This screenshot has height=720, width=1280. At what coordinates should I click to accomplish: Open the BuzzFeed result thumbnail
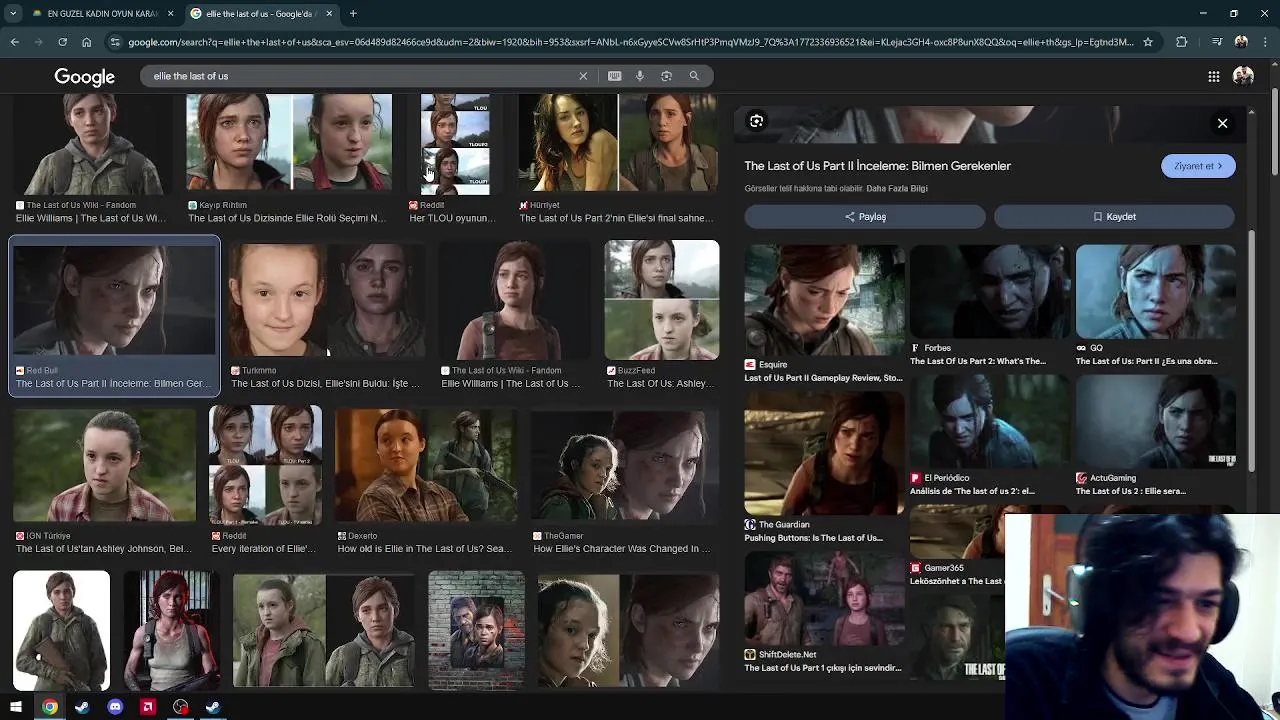pyautogui.click(x=661, y=300)
